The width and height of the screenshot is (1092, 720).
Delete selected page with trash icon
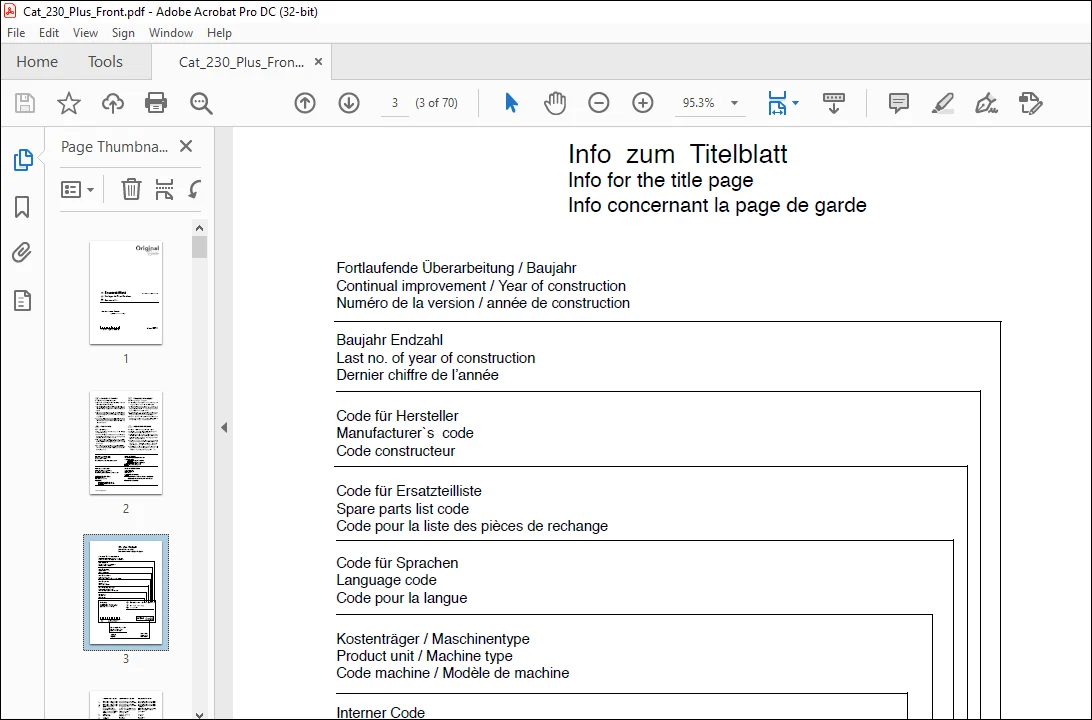[x=131, y=189]
